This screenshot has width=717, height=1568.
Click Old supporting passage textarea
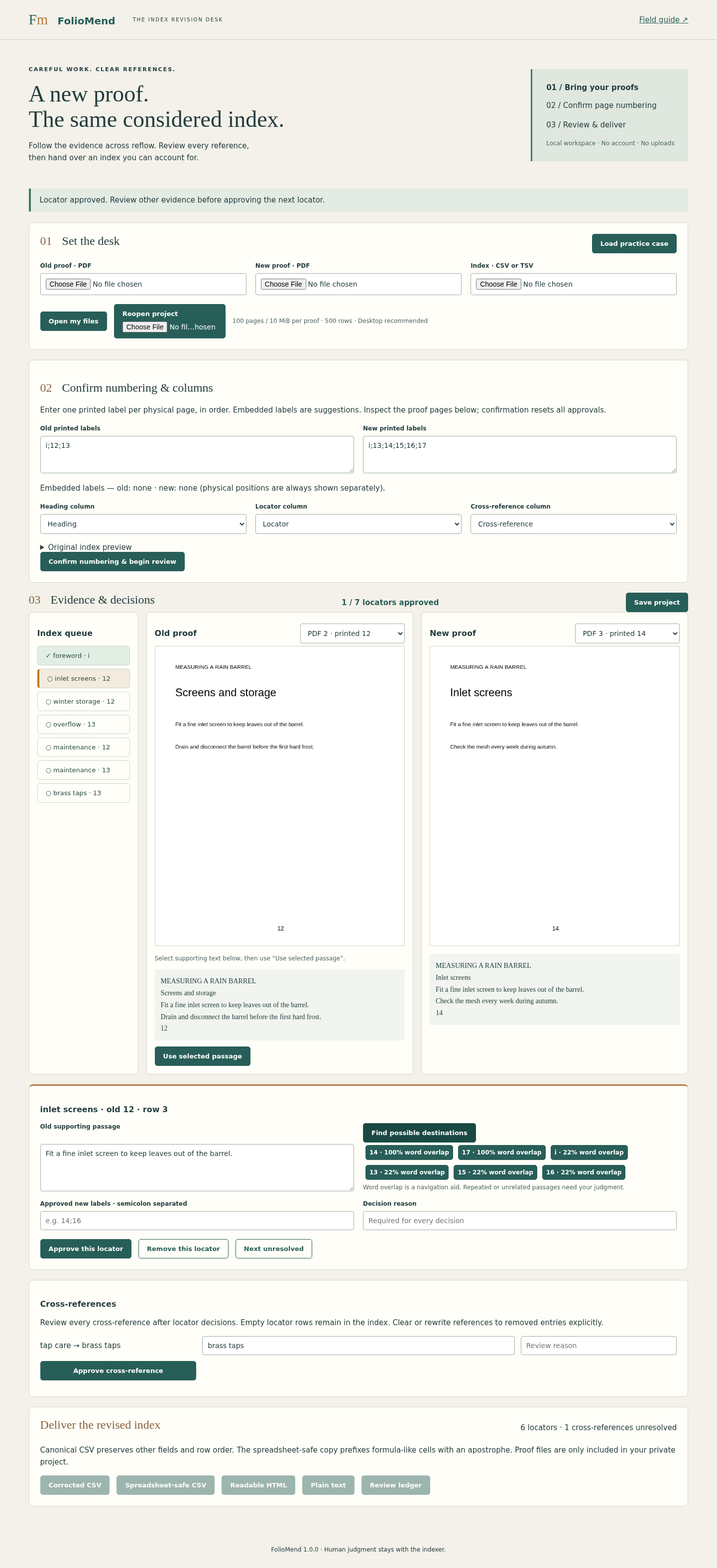click(197, 1167)
